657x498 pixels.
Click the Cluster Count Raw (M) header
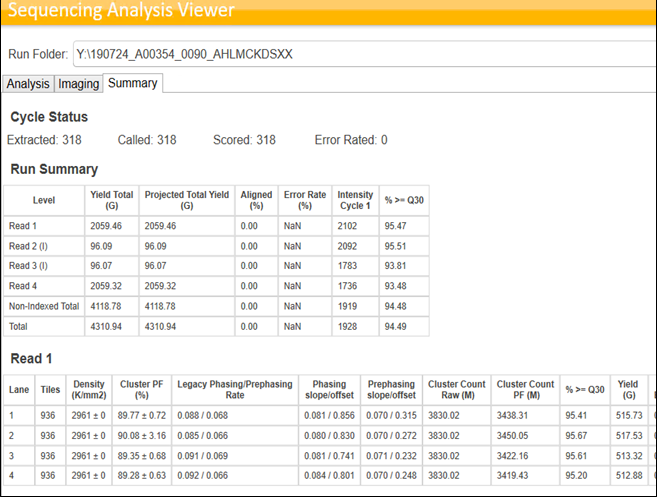[x=457, y=390]
